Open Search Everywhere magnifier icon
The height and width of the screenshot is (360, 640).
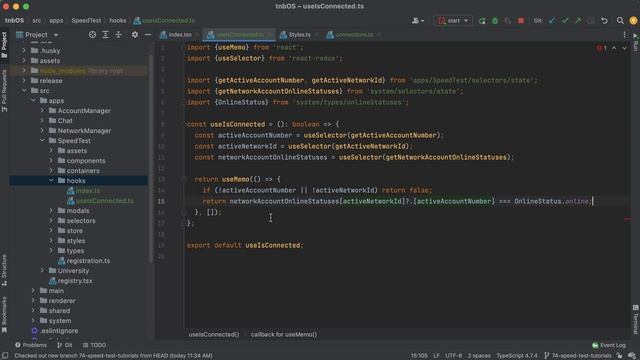(620, 20)
